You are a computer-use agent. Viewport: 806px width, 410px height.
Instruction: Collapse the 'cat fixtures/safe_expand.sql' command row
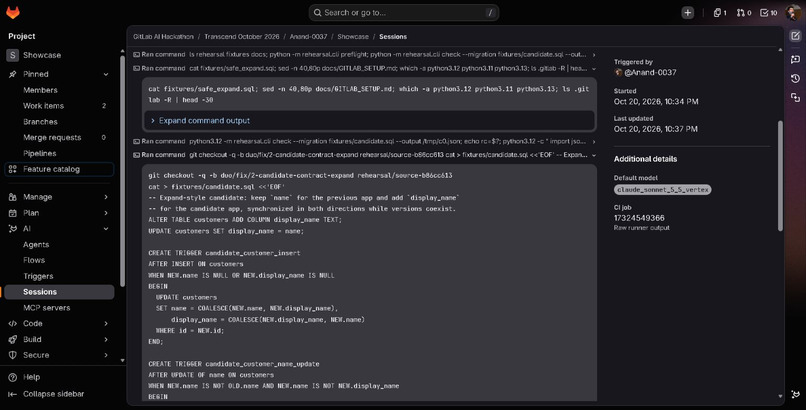click(364, 68)
